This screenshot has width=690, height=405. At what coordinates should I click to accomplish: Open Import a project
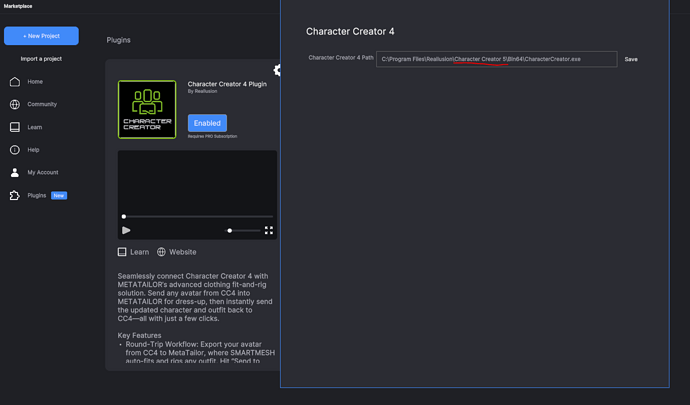point(41,59)
